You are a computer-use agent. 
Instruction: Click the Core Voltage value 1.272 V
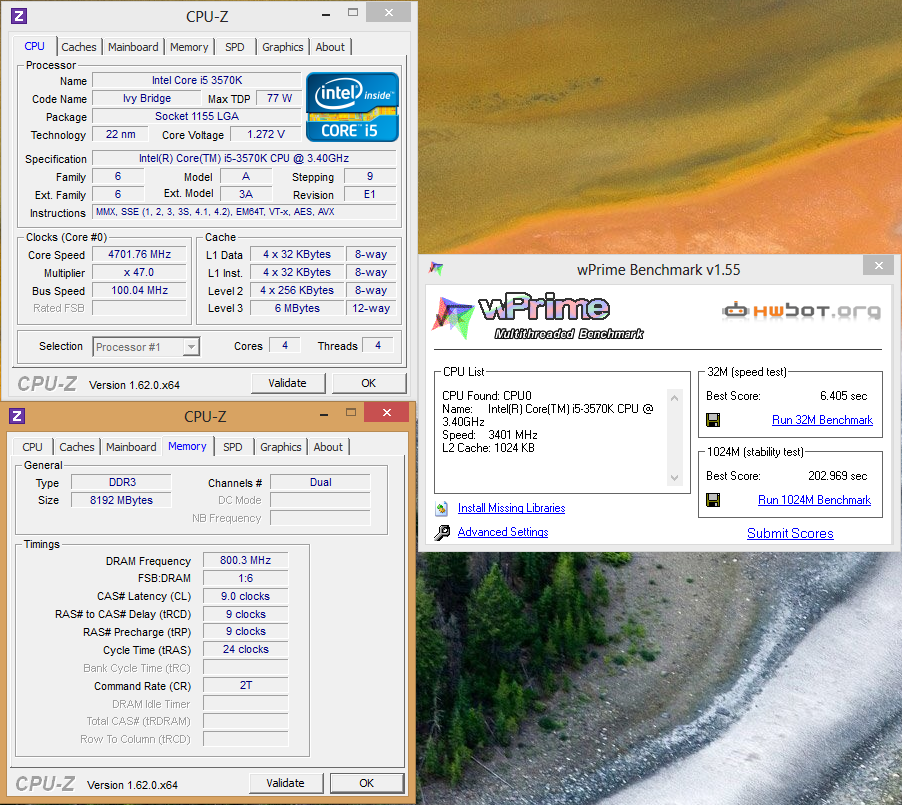(x=266, y=134)
